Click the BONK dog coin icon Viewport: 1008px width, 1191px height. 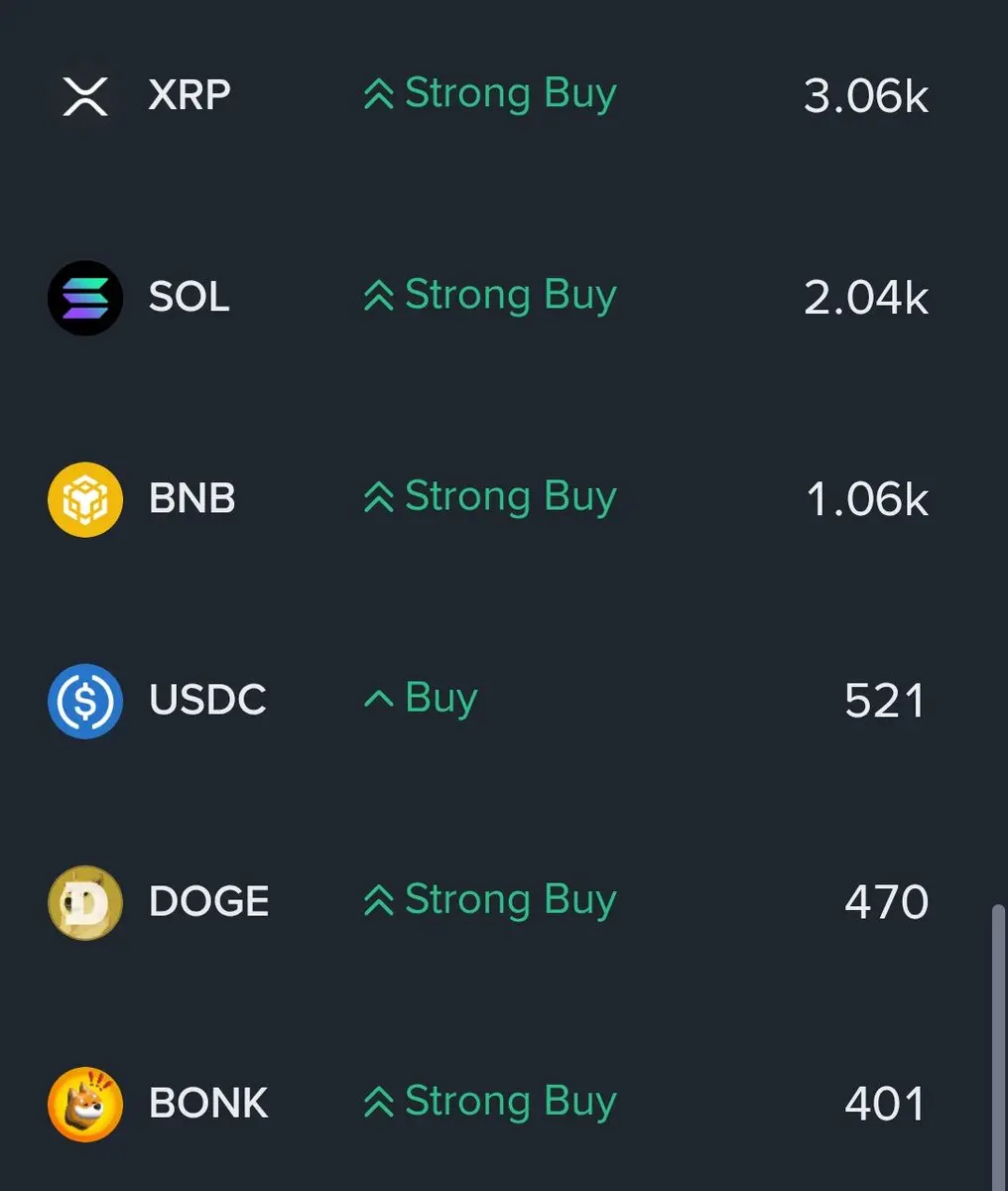pos(85,1104)
